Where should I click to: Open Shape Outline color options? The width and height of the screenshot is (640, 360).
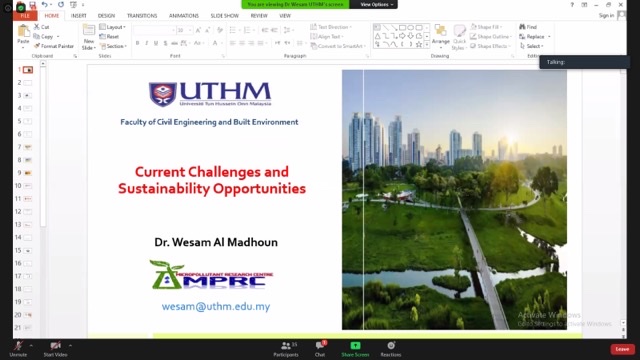coord(491,36)
